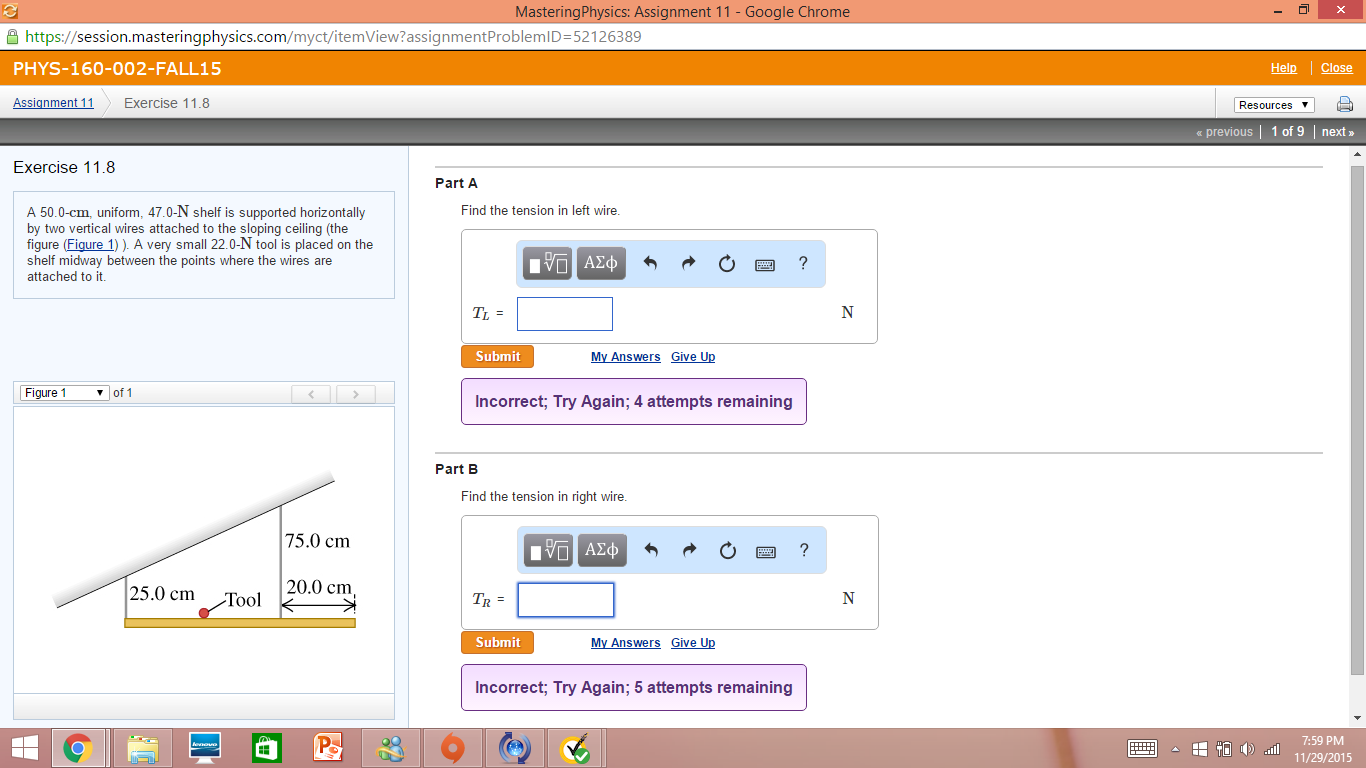Click the print icon near Resources
This screenshot has height=768, width=1366.
pyautogui.click(x=1344, y=103)
